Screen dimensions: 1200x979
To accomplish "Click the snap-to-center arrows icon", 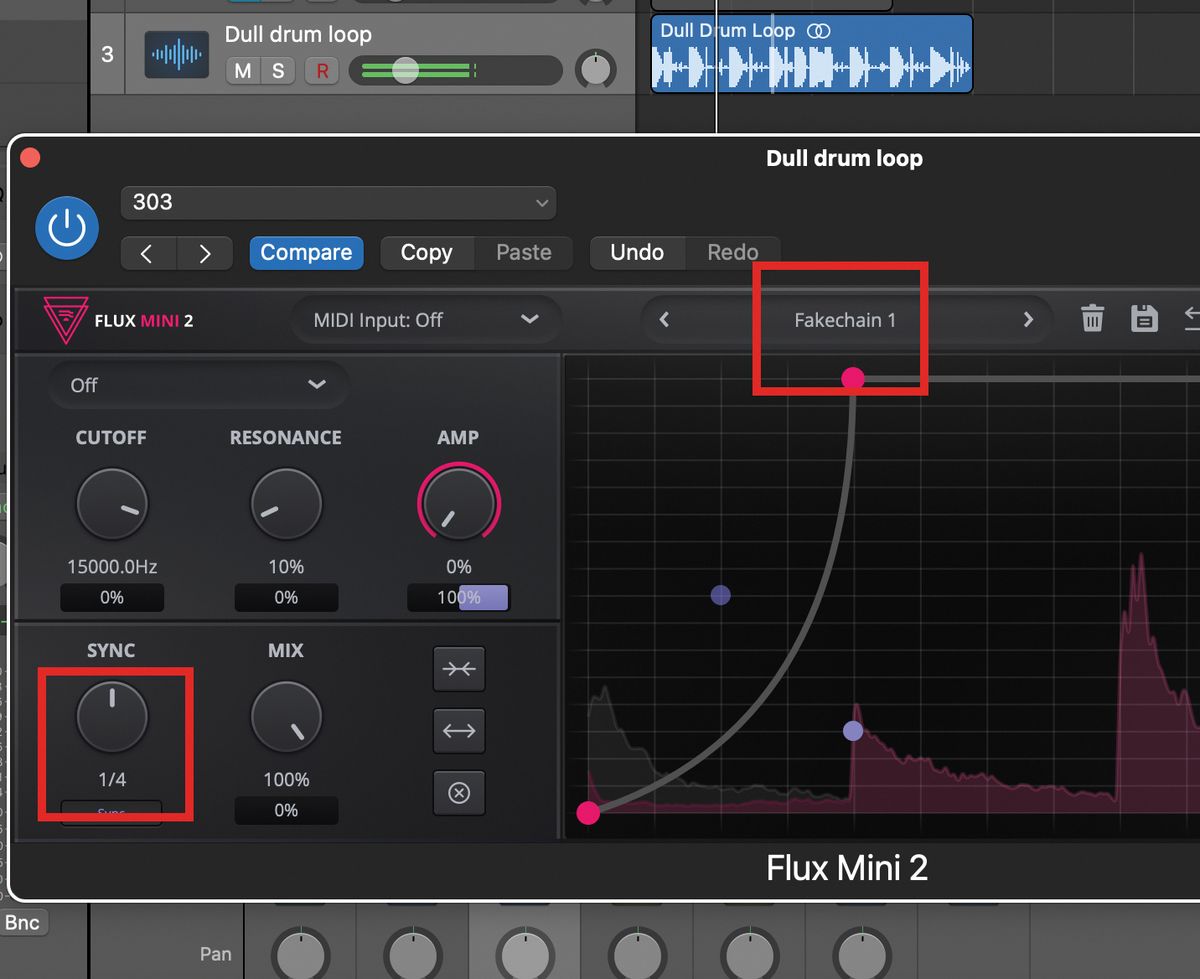I will [x=459, y=669].
